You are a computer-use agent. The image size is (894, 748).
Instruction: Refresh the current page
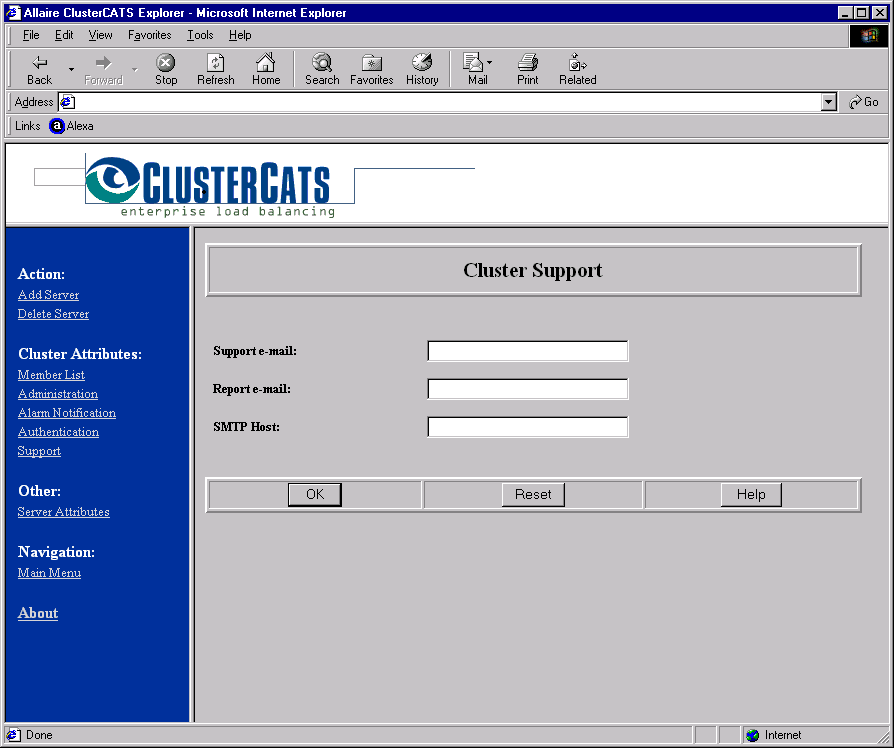click(216, 70)
